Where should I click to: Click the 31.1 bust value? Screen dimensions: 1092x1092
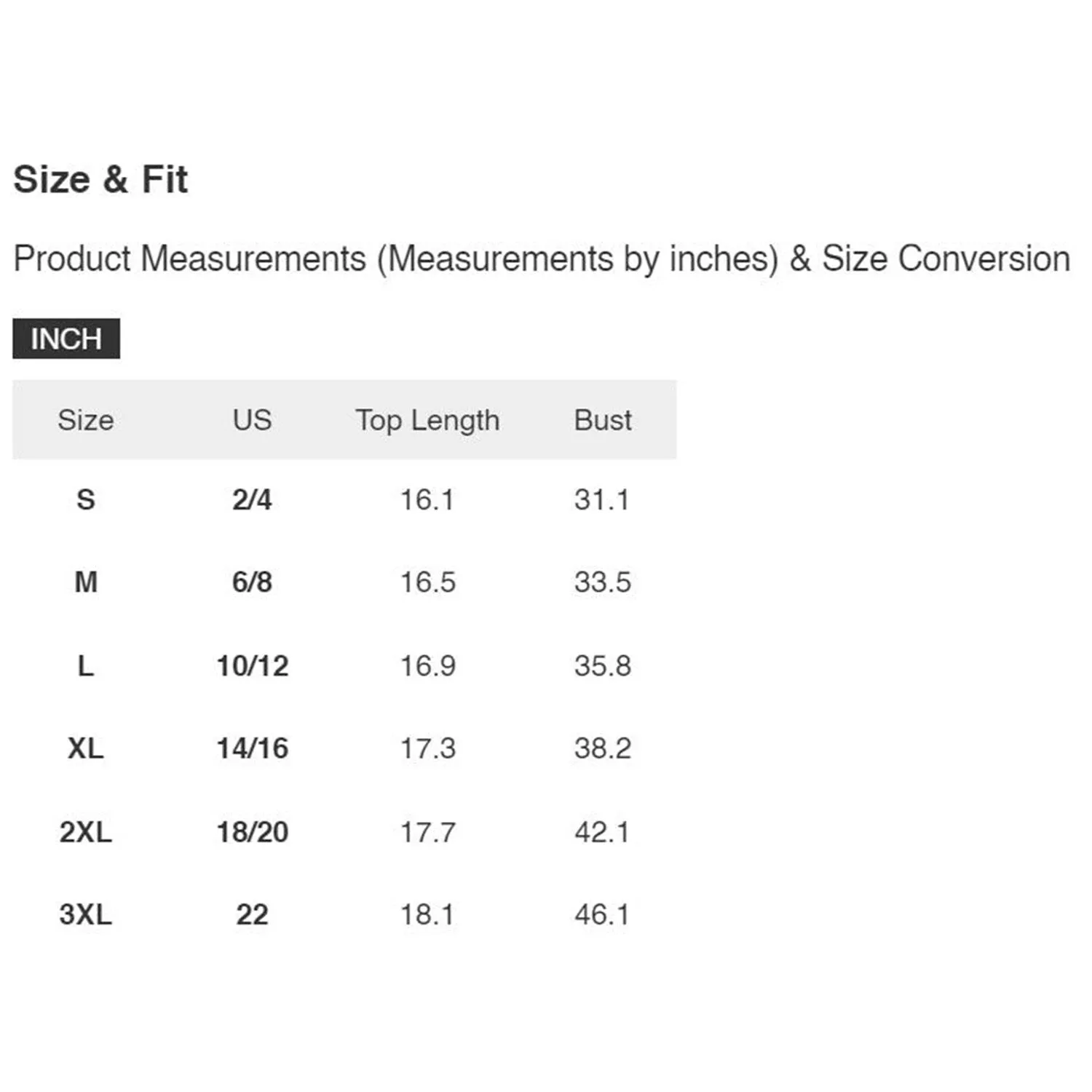601,500
